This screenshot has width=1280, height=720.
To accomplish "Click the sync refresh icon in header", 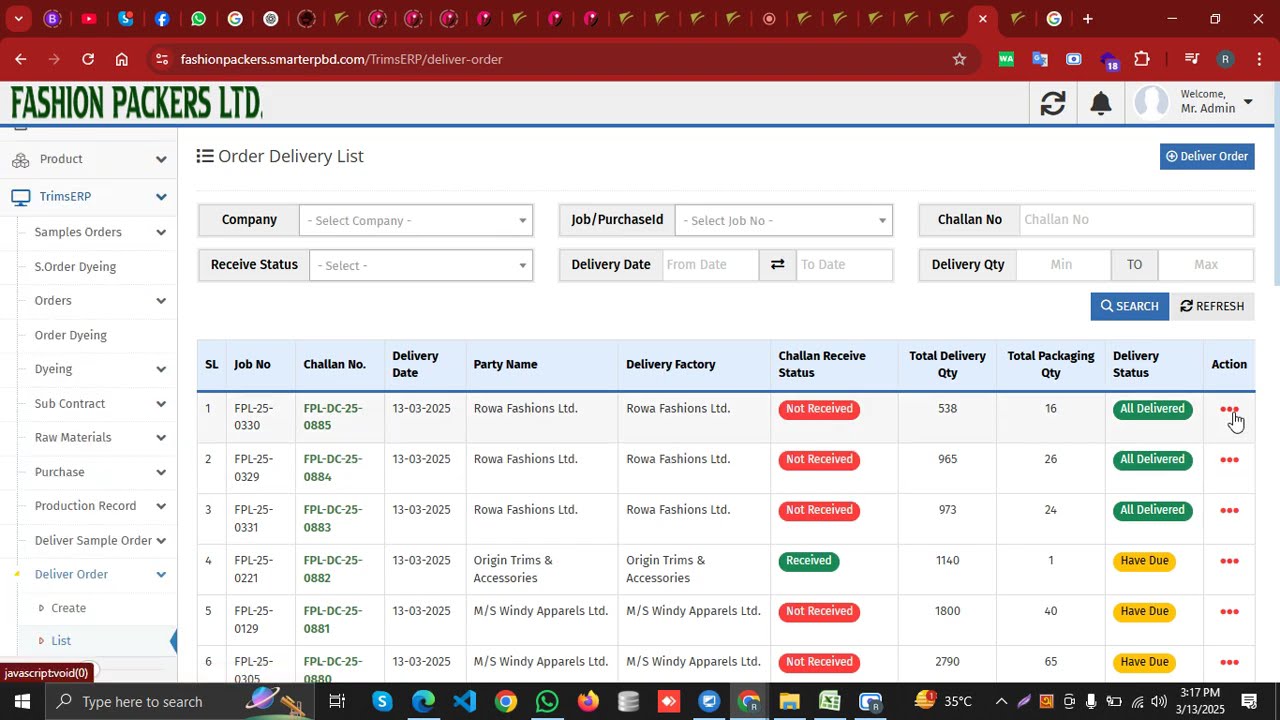I will [x=1053, y=103].
